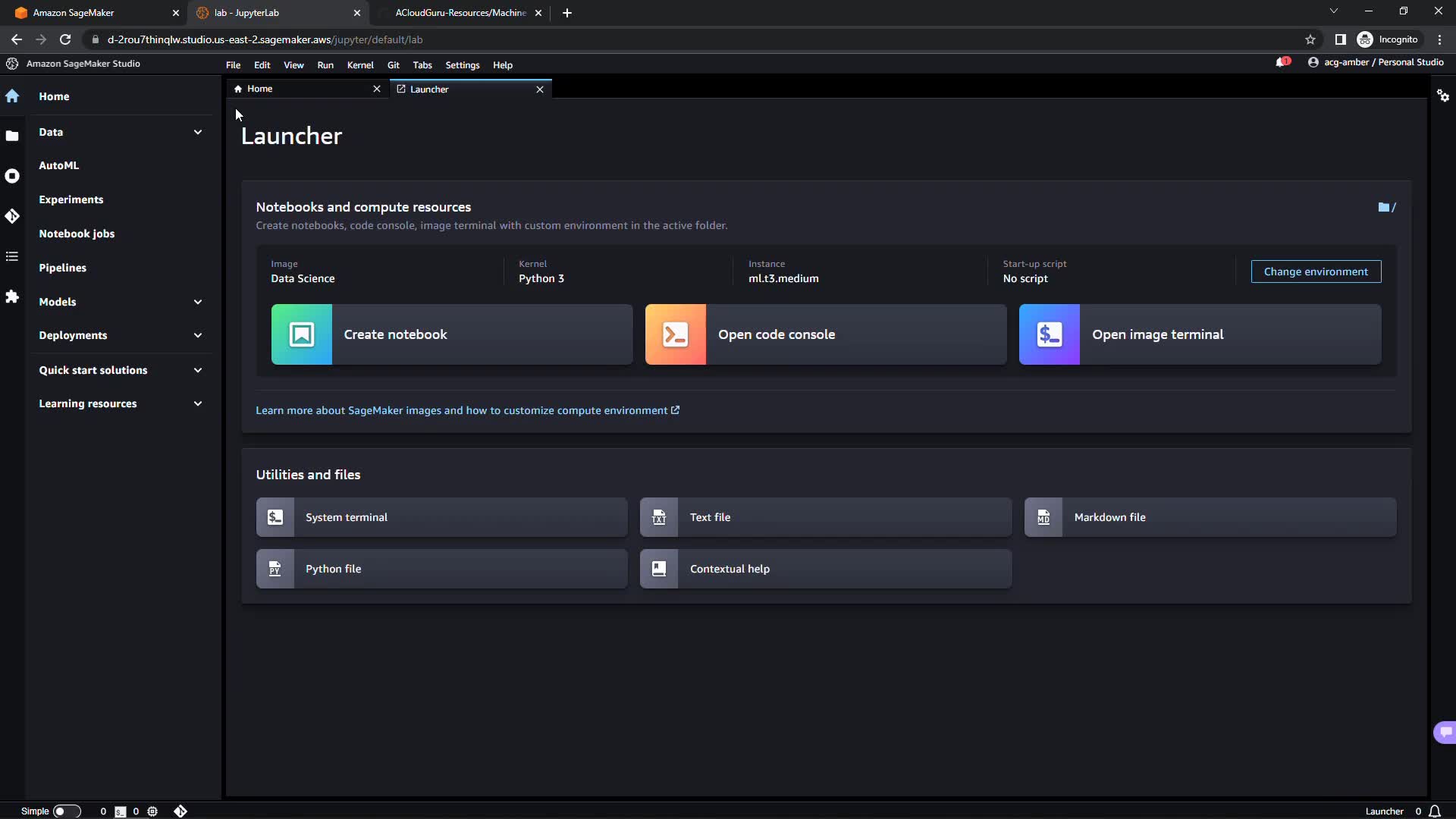Open the Git sidebar icon
The image size is (1456, 819).
click(x=12, y=216)
